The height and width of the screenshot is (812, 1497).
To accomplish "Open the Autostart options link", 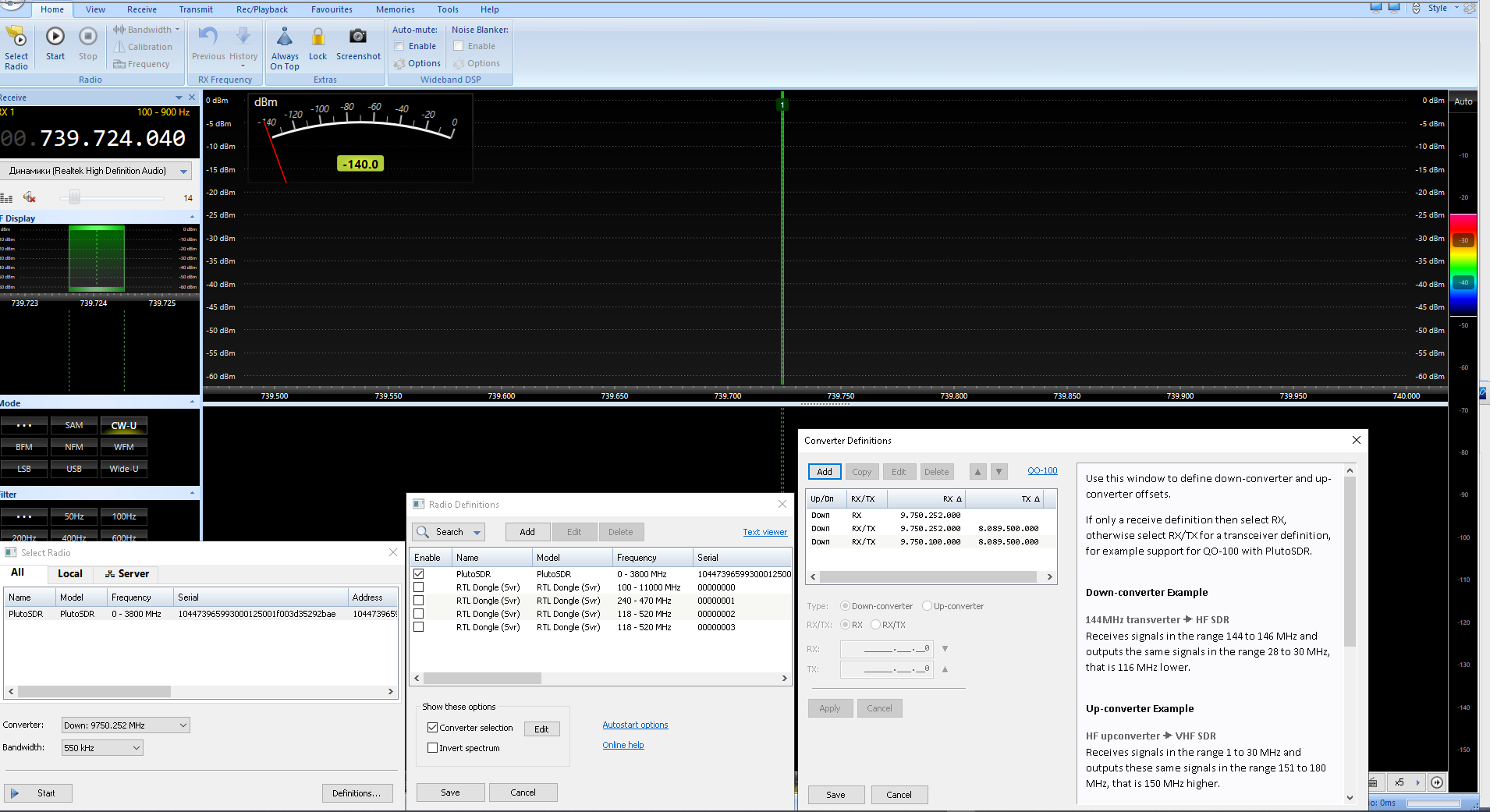I will [x=635, y=725].
